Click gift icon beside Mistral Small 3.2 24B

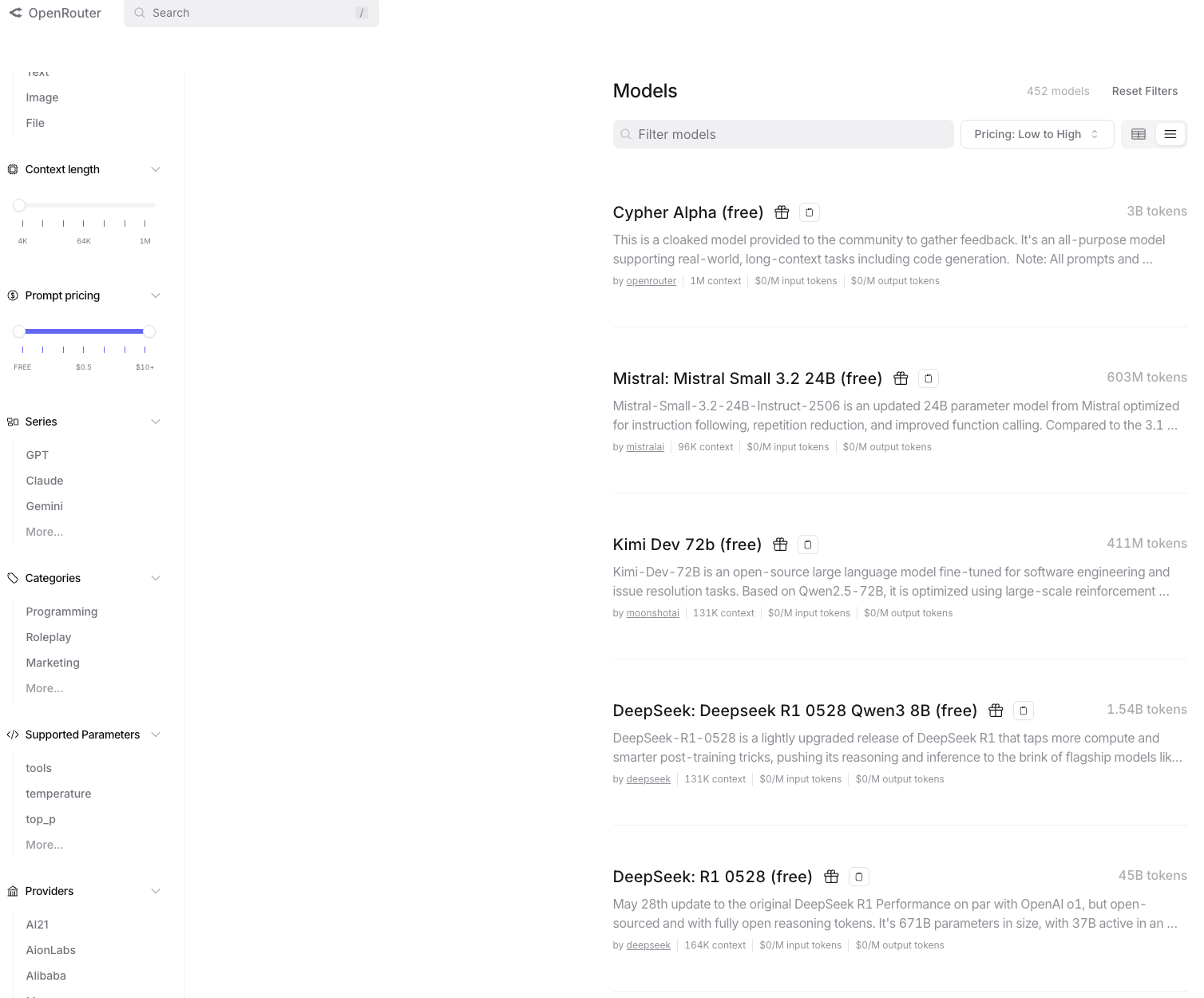point(901,378)
